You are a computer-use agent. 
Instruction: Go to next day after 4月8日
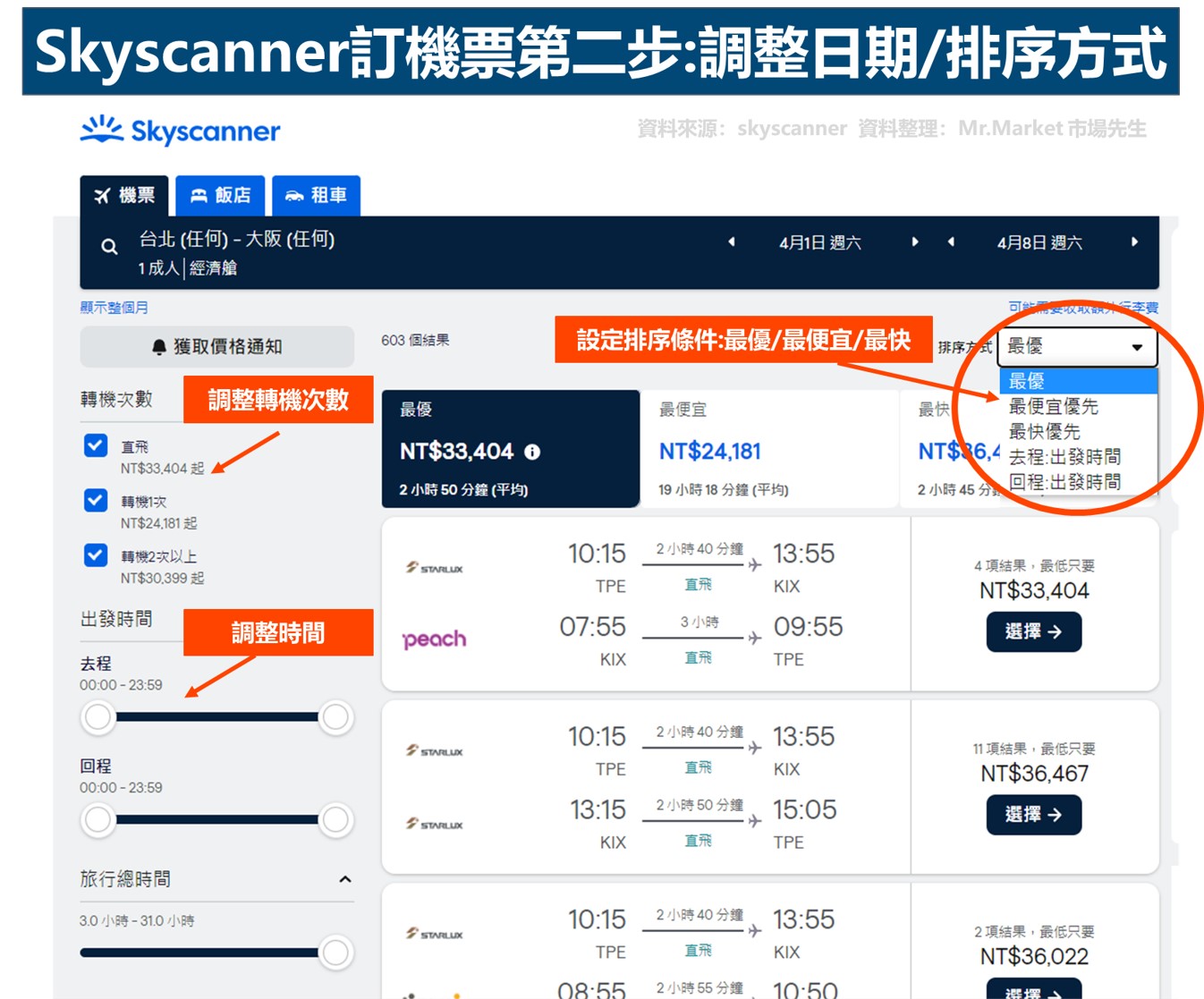click(1134, 241)
